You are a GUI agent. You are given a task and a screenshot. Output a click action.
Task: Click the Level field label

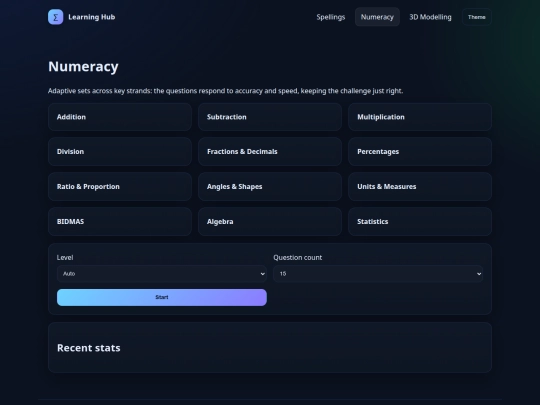tap(65, 258)
